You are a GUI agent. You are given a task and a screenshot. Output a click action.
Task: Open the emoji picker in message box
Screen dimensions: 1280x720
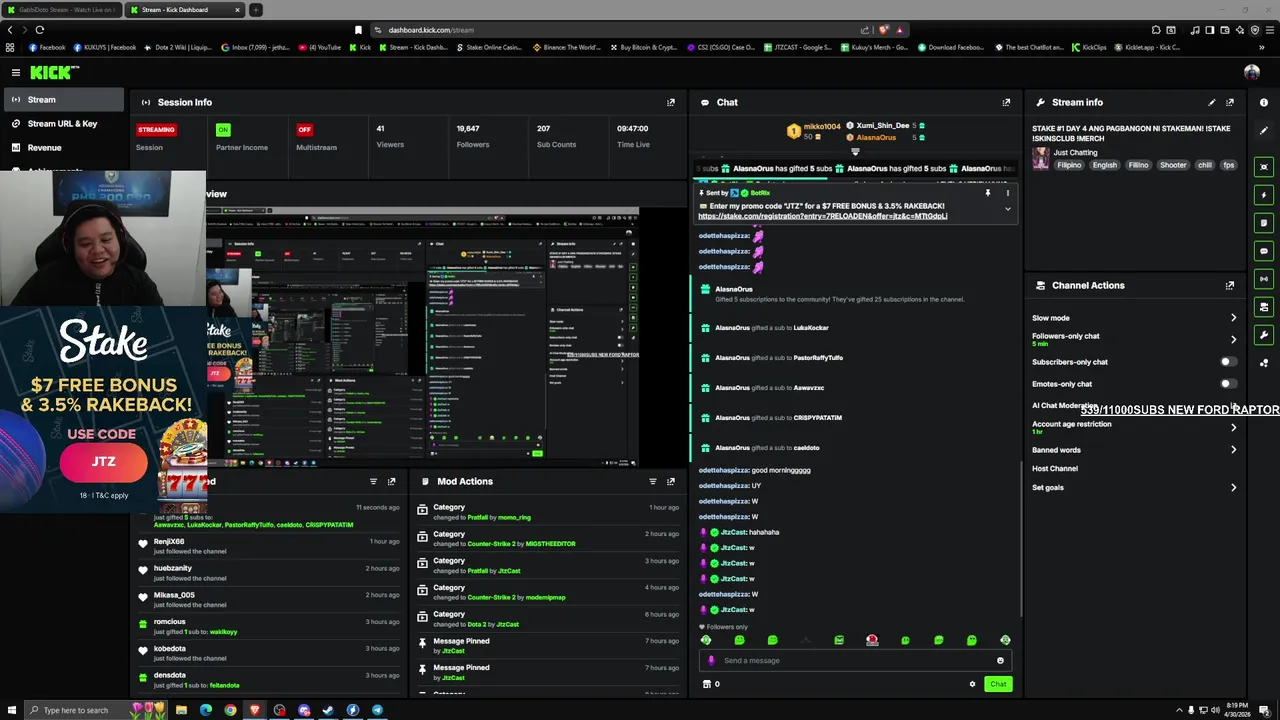point(1000,660)
